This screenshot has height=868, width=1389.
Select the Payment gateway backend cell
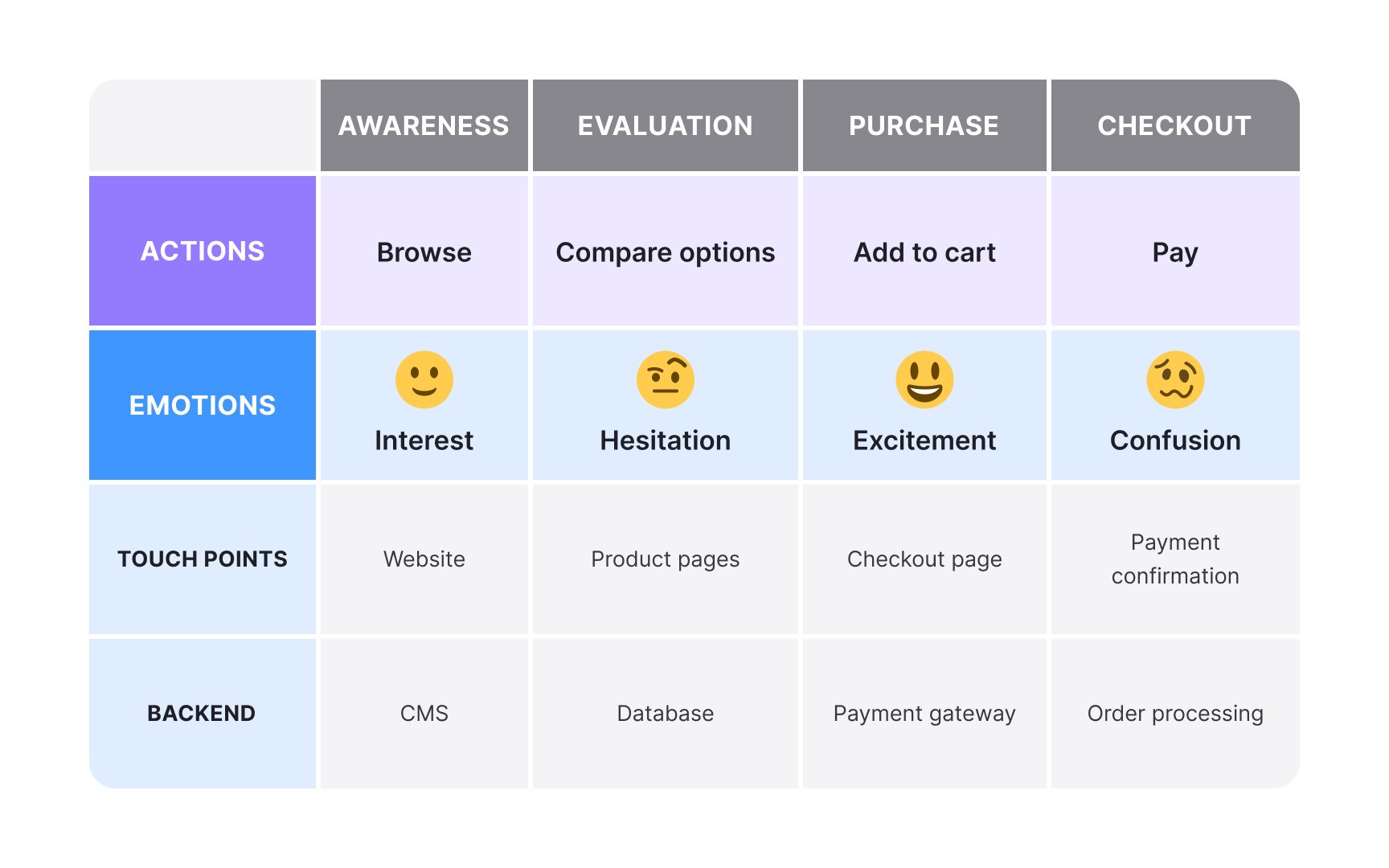924,714
